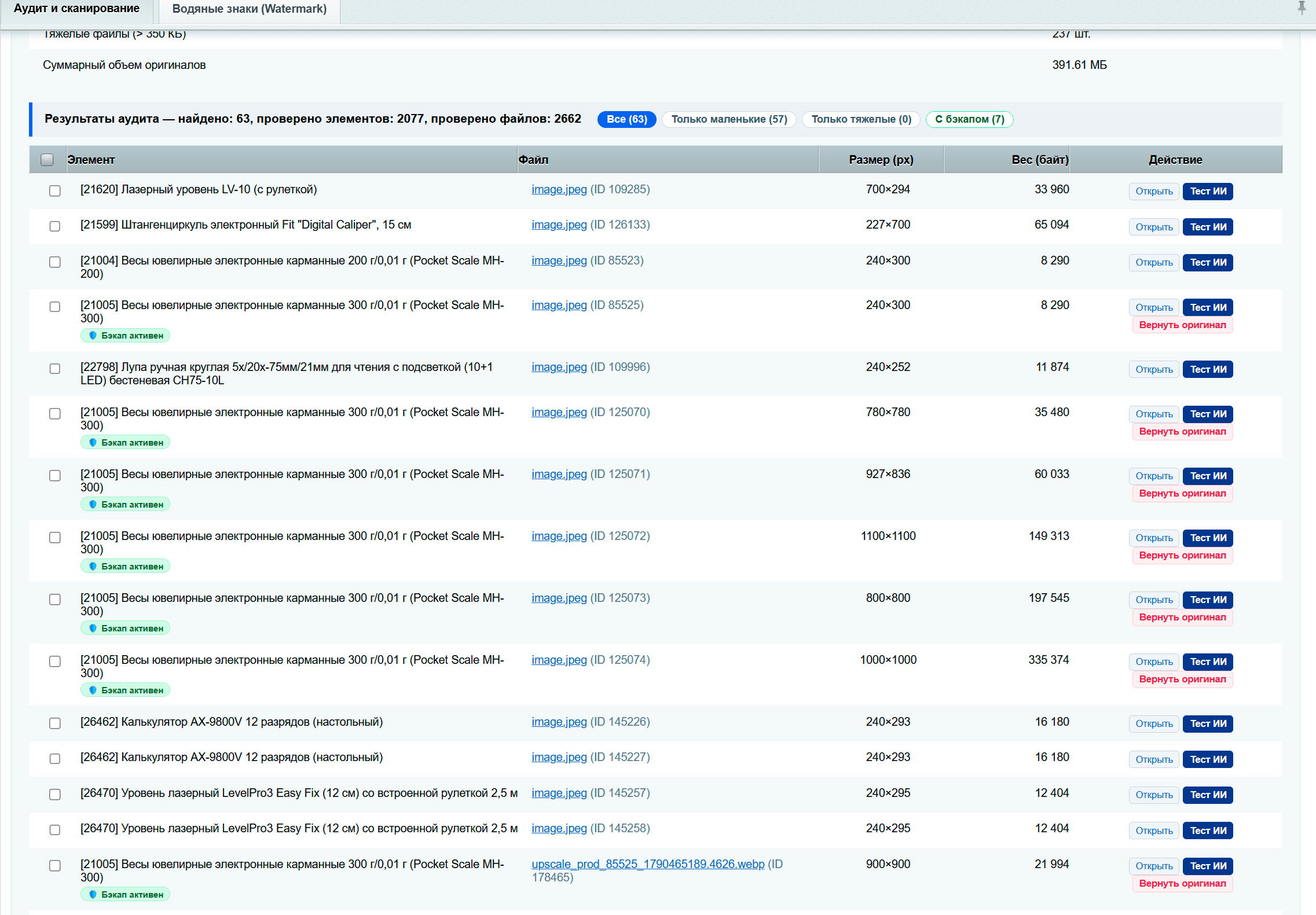
Task: Click Открыть for Лазерный уровень LV-10 row
Action: click(x=1154, y=191)
